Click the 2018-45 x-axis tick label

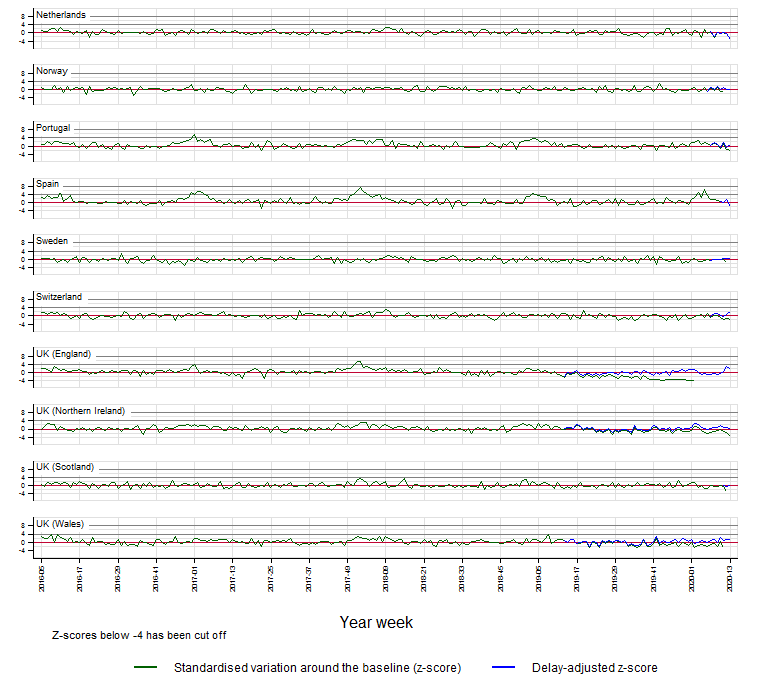(x=501, y=579)
